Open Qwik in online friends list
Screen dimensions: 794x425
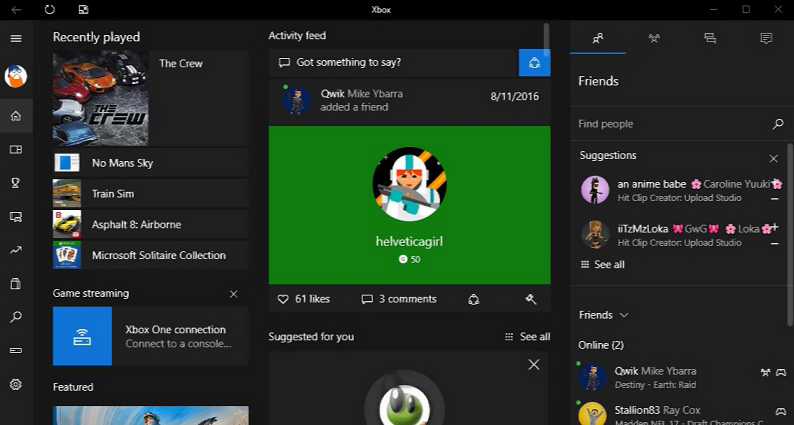pos(681,377)
